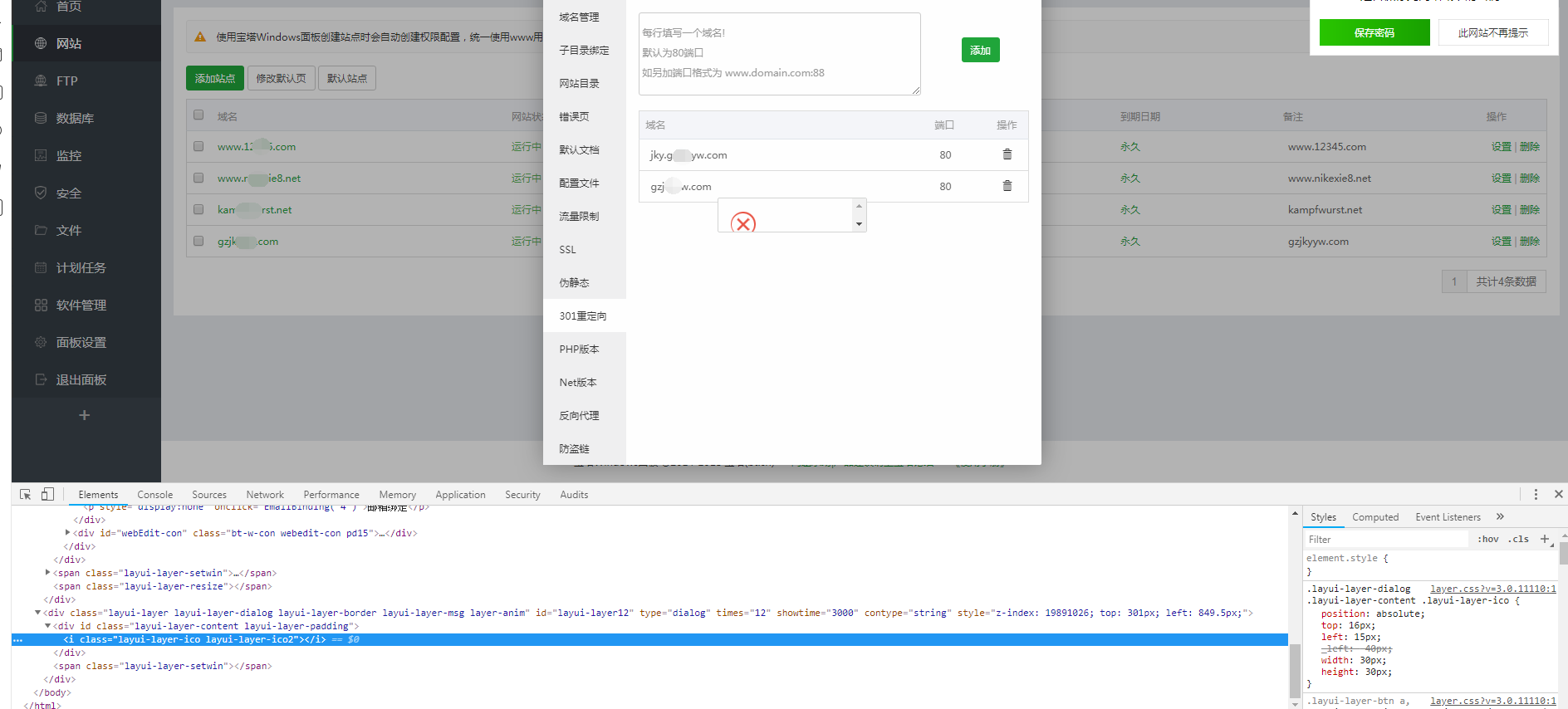
Task: Close the DevTools panel
Action: (1559, 494)
